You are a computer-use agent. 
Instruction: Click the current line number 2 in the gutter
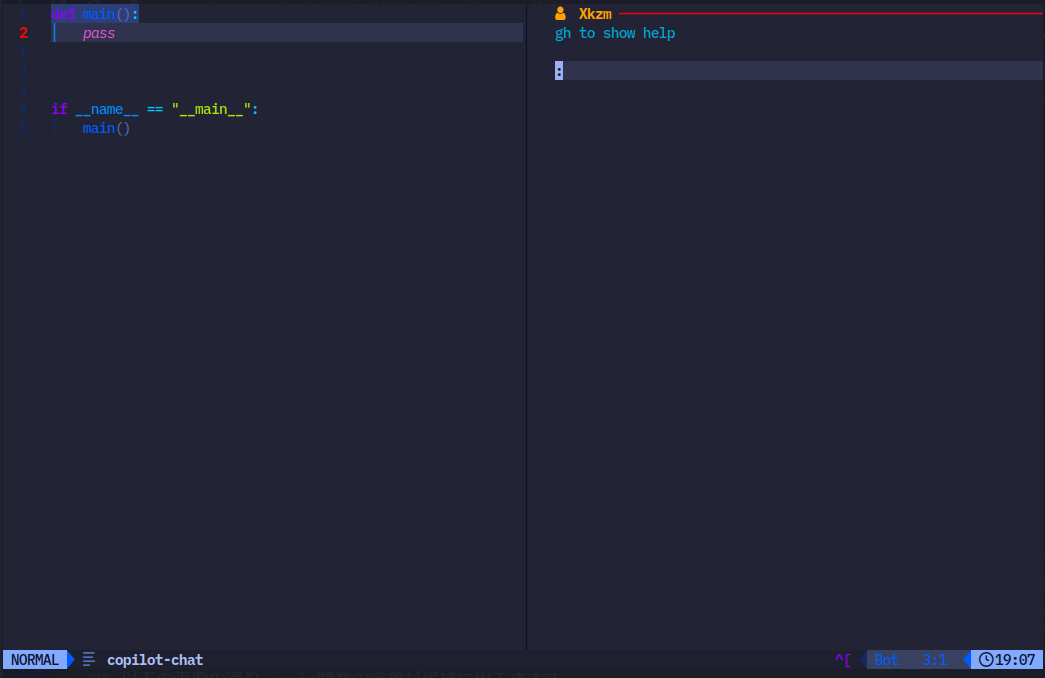[23, 33]
